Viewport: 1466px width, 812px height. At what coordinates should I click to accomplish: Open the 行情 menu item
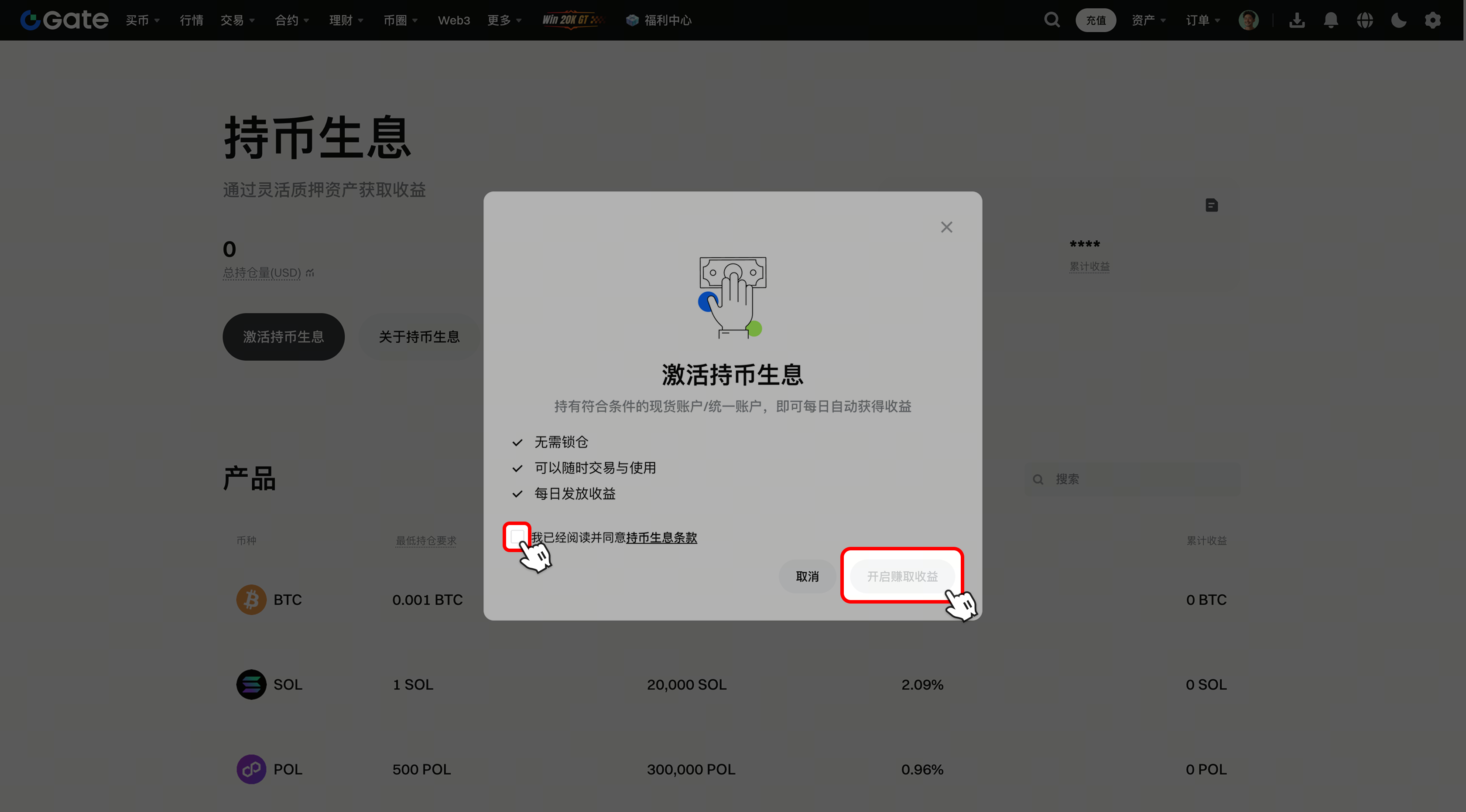click(x=191, y=20)
